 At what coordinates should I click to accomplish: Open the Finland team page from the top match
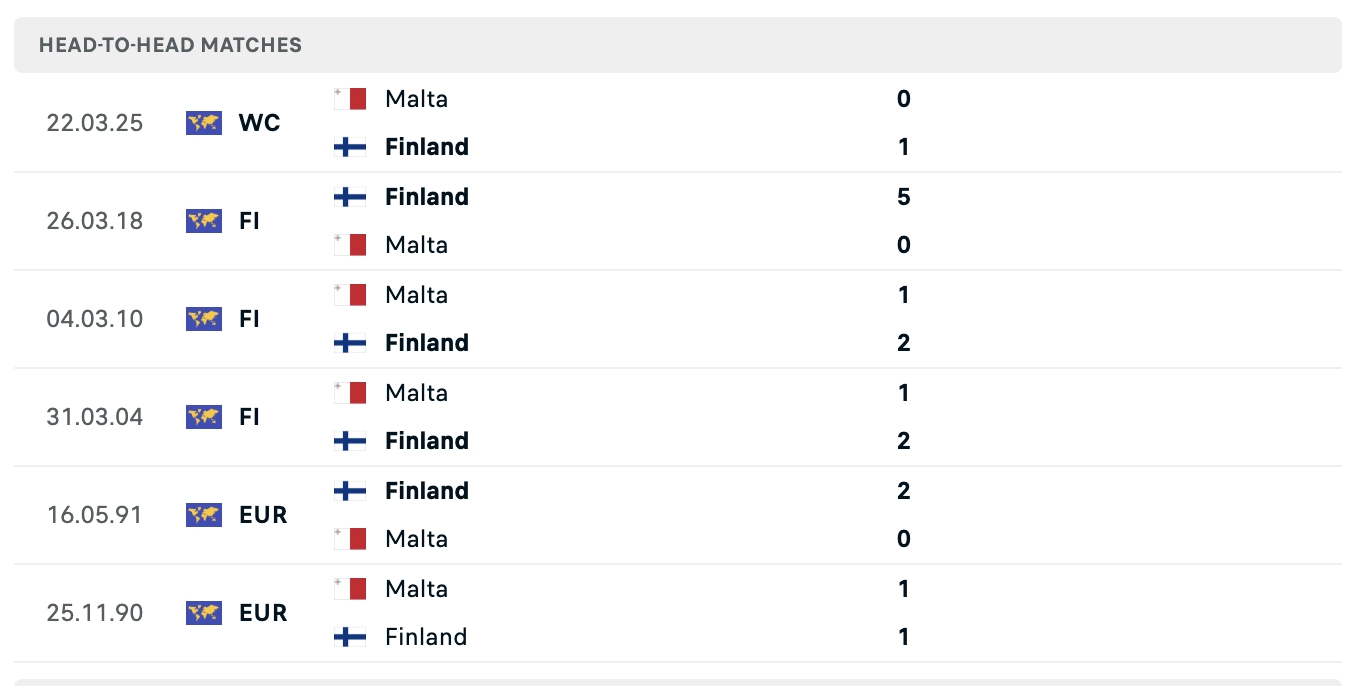coord(426,146)
